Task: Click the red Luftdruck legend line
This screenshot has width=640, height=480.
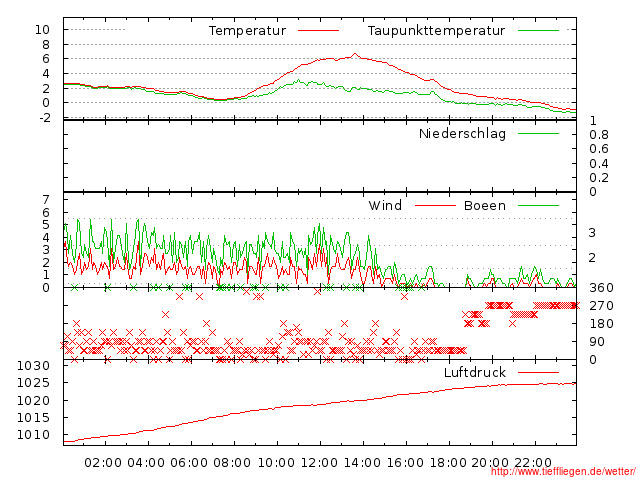Action: (x=538, y=372)
